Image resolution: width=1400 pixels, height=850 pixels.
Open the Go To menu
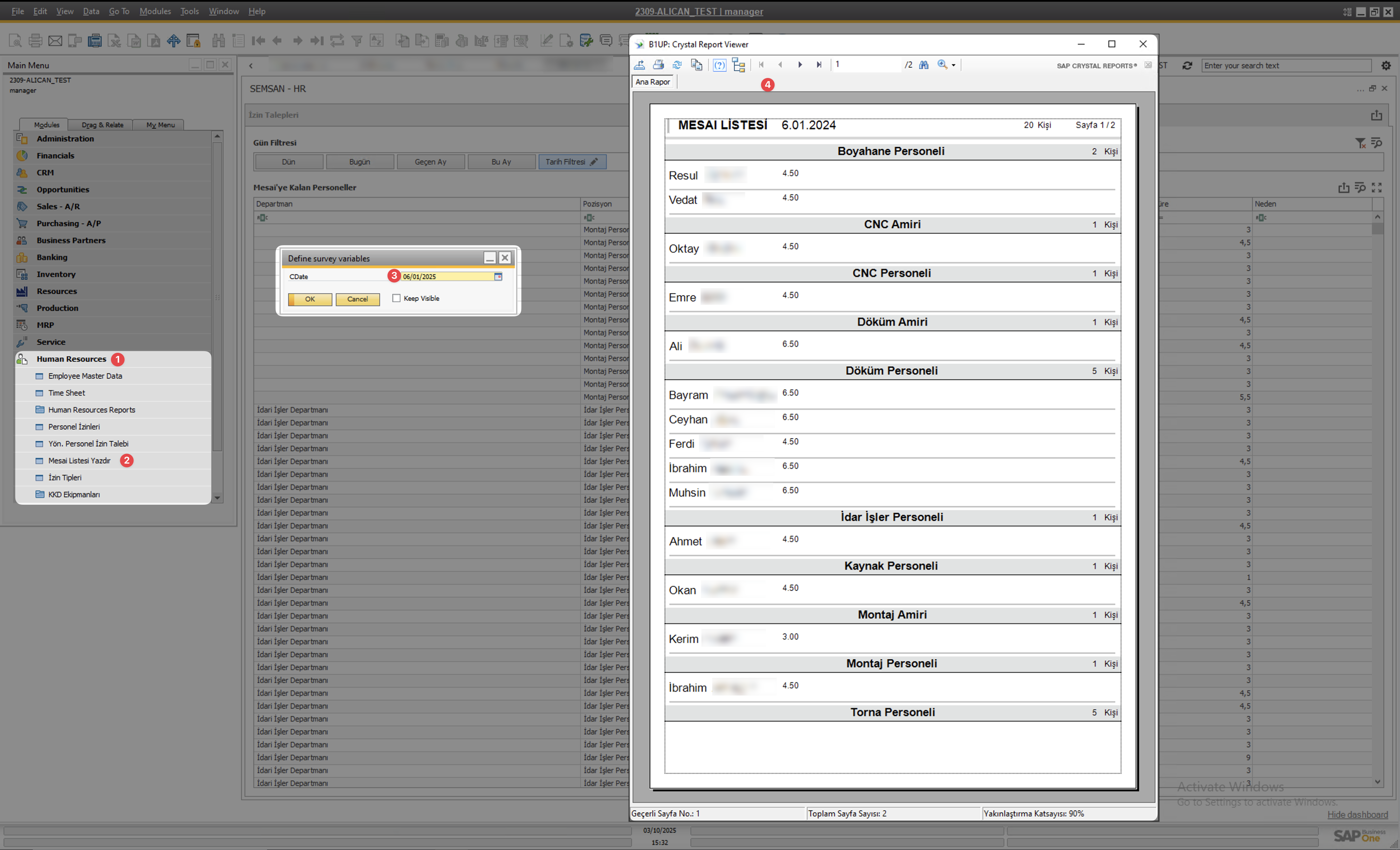click(x=119, y=11)
